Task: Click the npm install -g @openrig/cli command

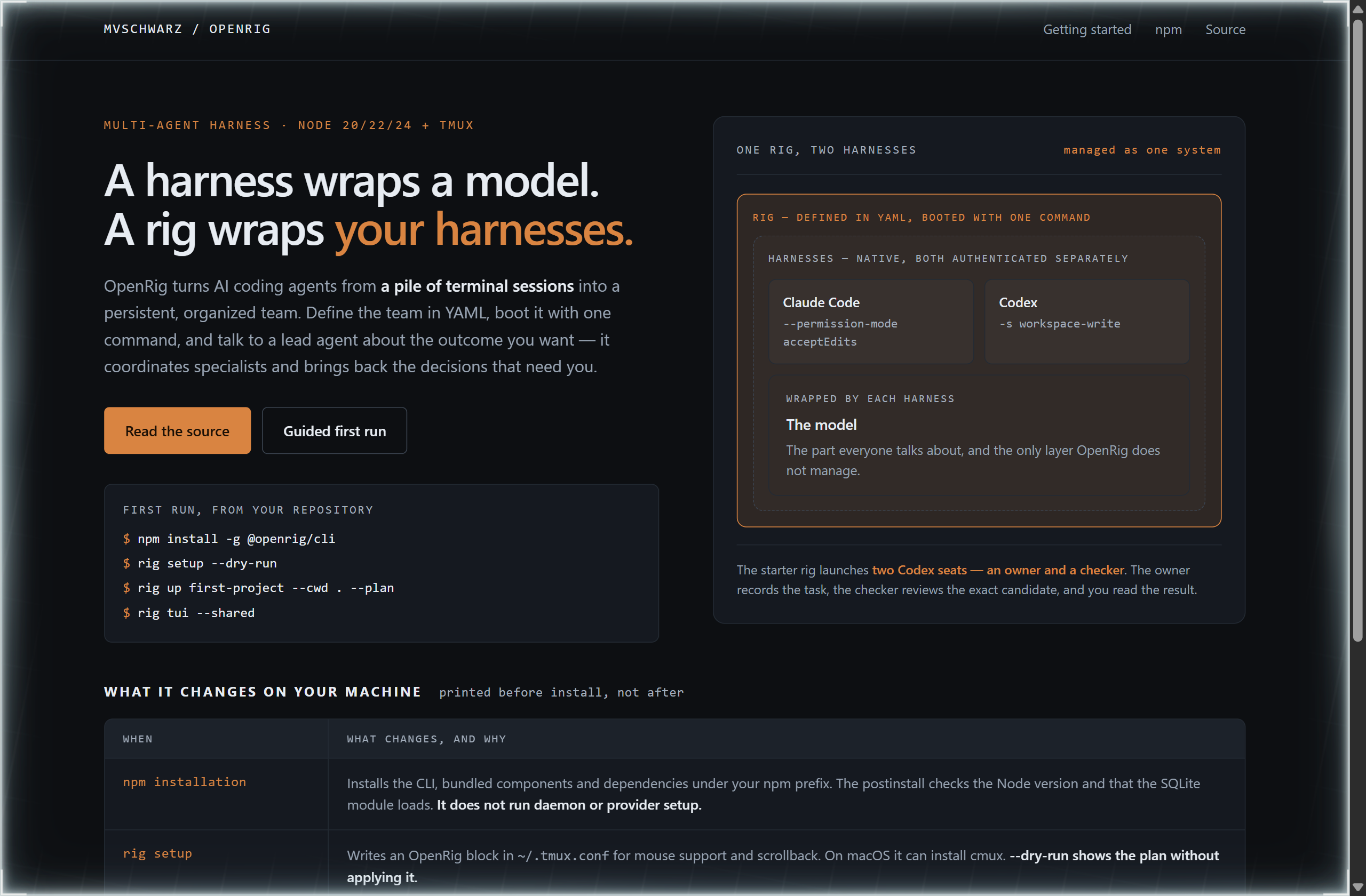Action: [236, 539]
